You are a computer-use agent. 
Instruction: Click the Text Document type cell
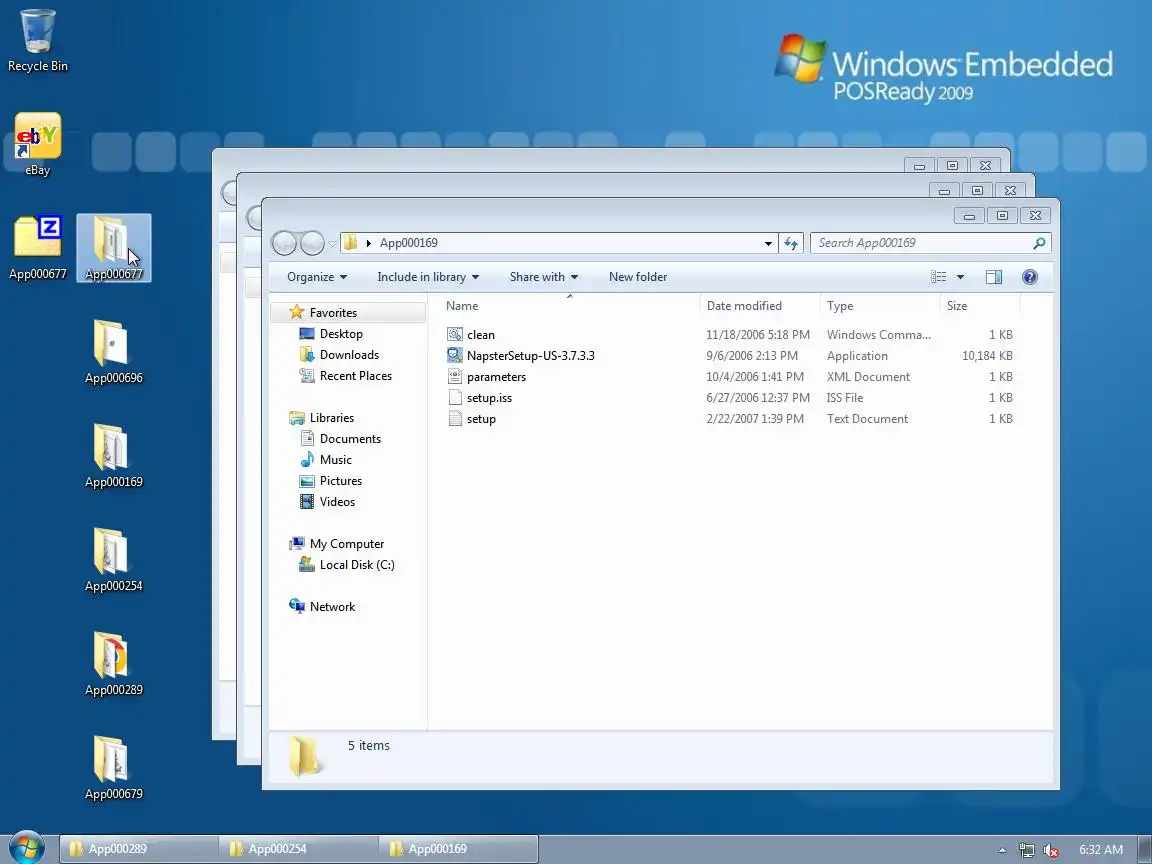(x=867, y=419)
